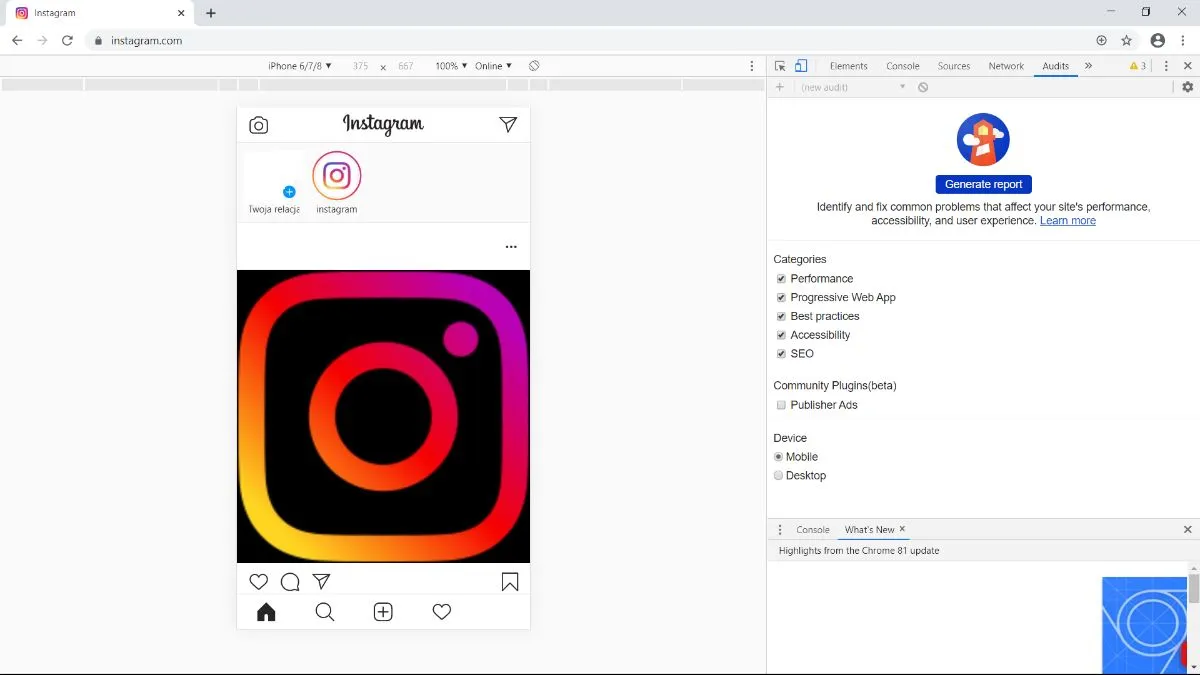Switch to the drawer Console tab
Viewport: 1200px width, 675px height.
click(x=813, y=530)
